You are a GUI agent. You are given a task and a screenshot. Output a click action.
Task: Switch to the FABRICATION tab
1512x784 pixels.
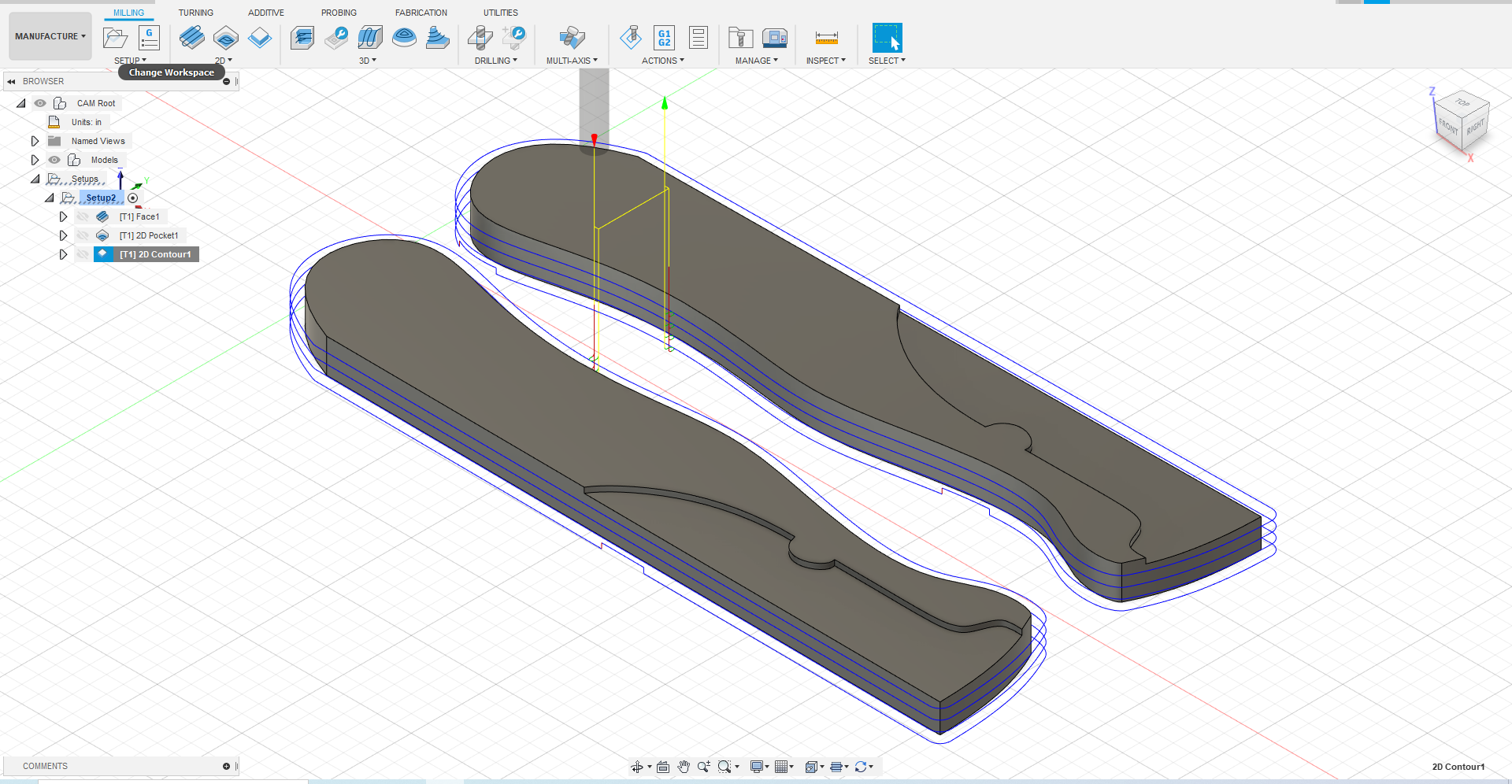pyautogui.click(x=421, y=13)
